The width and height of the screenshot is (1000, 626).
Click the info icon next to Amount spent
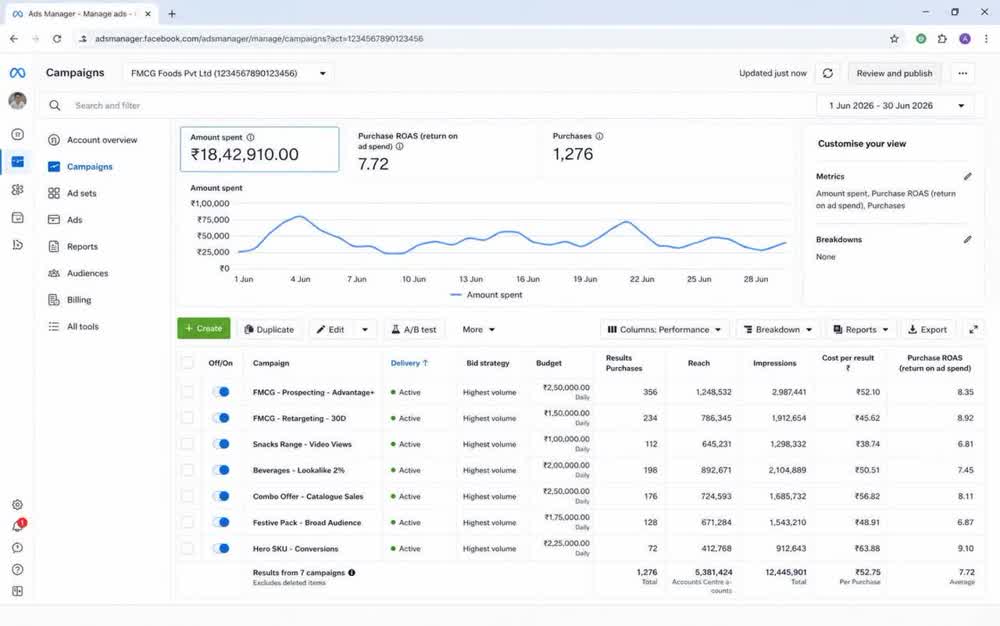tap(251, 137)
